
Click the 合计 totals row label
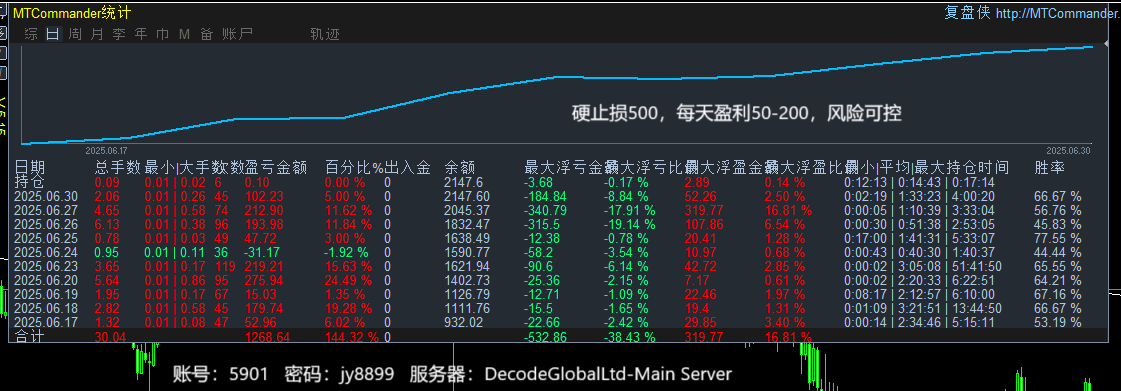click(x=30, y=336)
